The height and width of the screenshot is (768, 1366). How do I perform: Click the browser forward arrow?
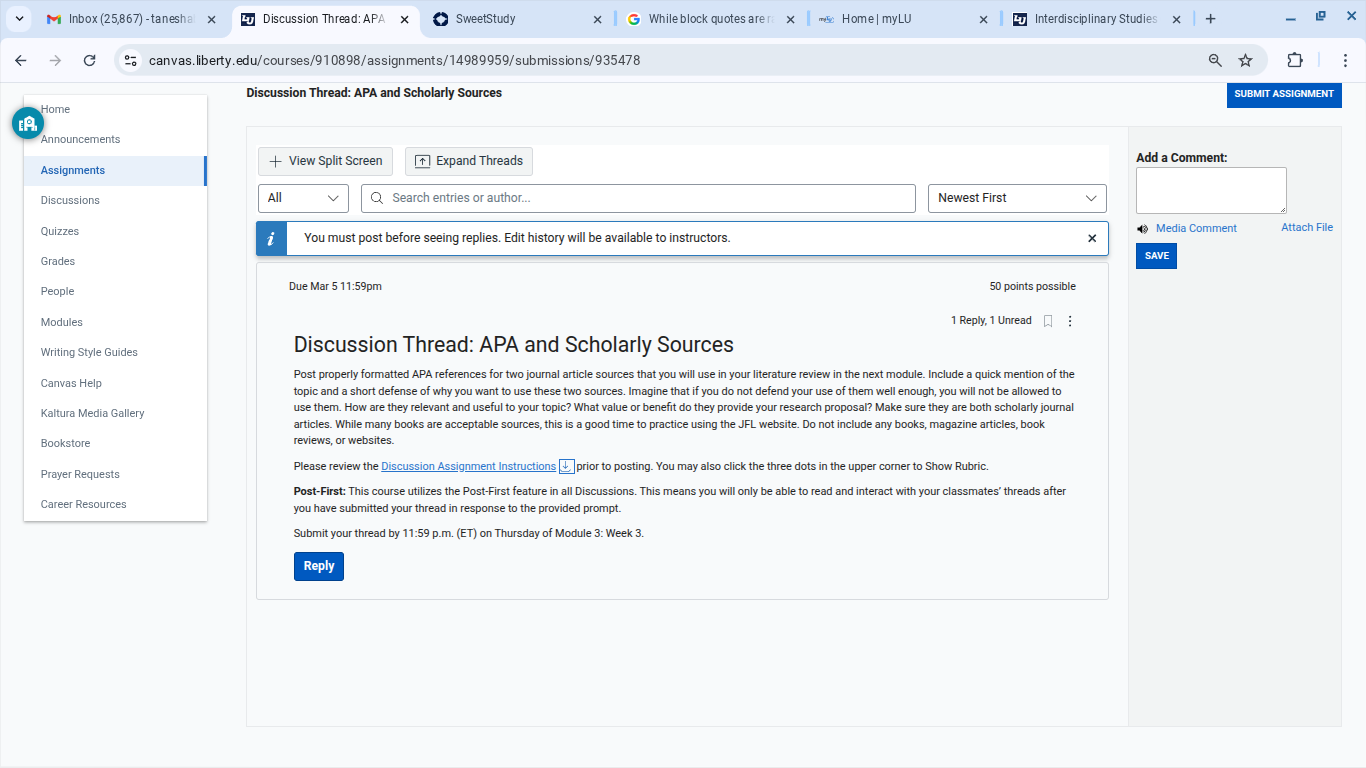click(x=55, y=60)
